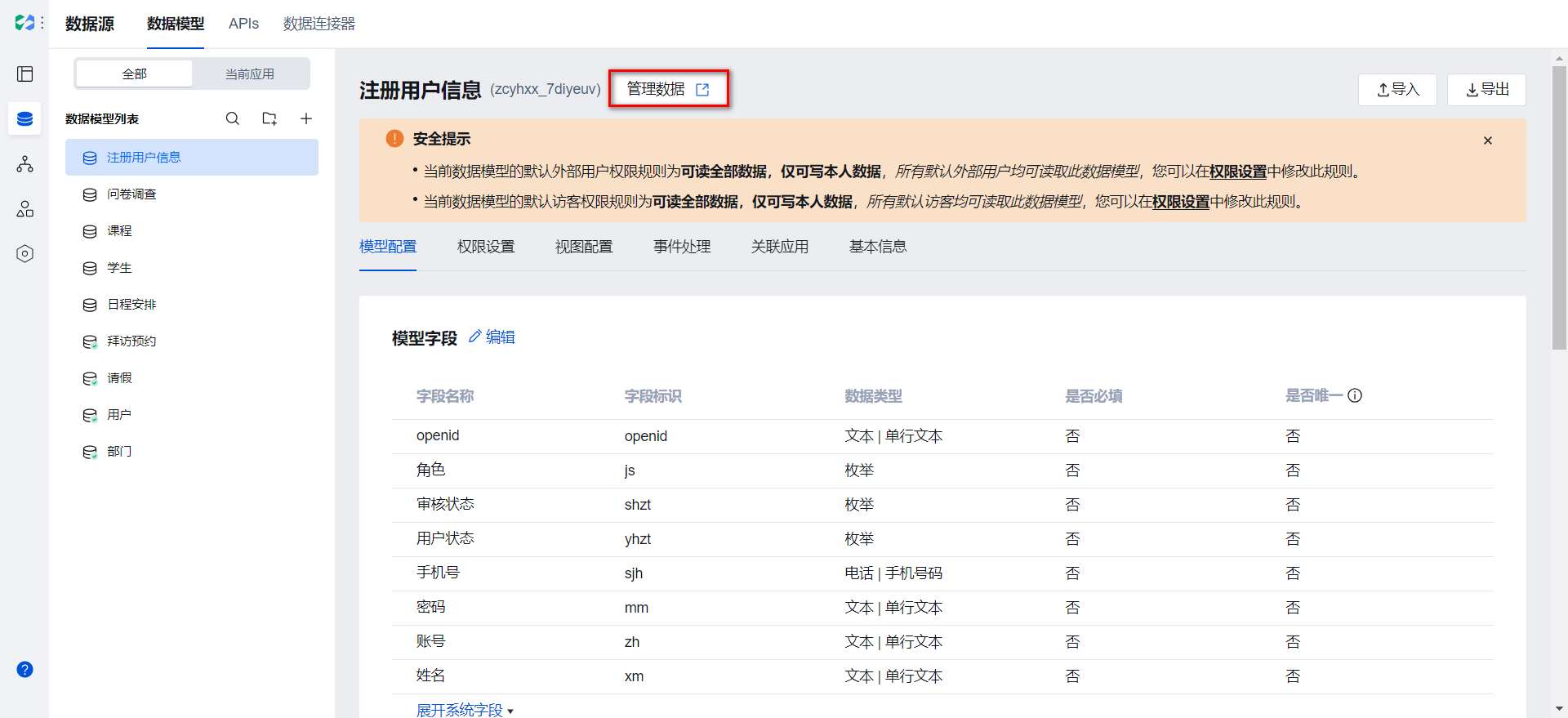This screenshot has width=1568, height=718.
Task: Open the users and shapes icon in sidebar
Action: click(x=25, y=209)
